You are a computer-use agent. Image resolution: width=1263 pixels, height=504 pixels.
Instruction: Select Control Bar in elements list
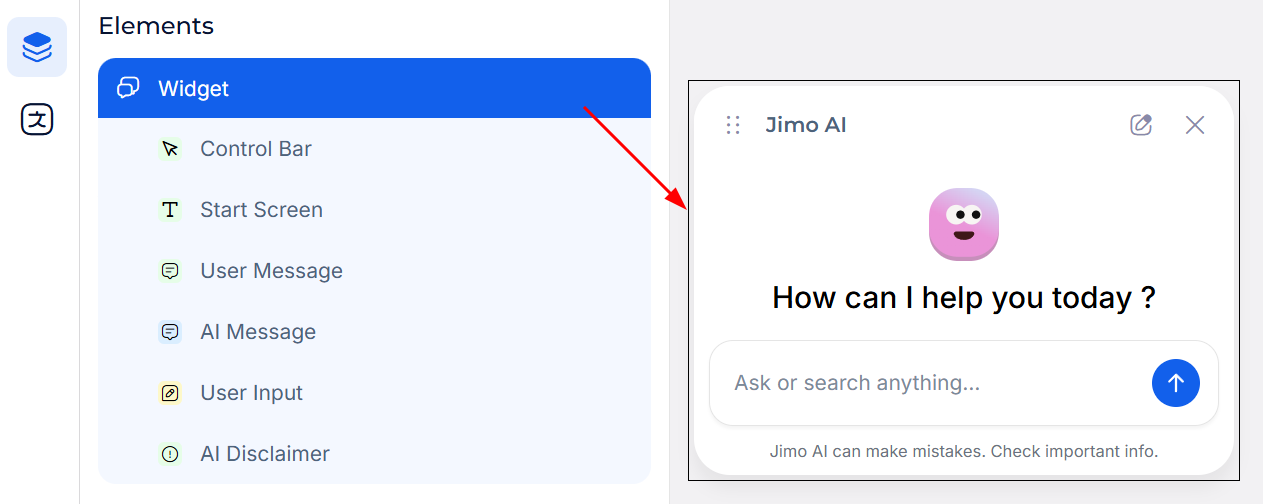[x=256, y=149]
